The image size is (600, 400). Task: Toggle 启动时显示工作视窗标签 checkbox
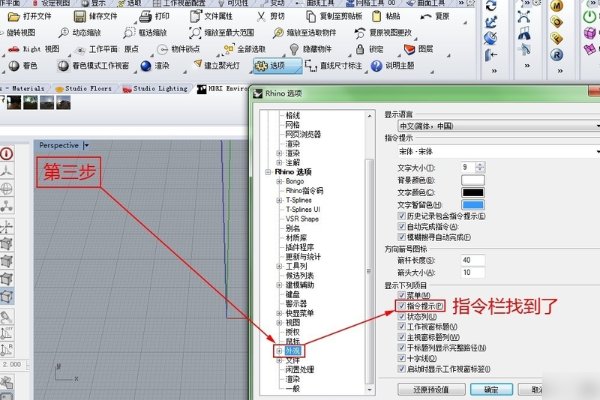coord(401,369)
